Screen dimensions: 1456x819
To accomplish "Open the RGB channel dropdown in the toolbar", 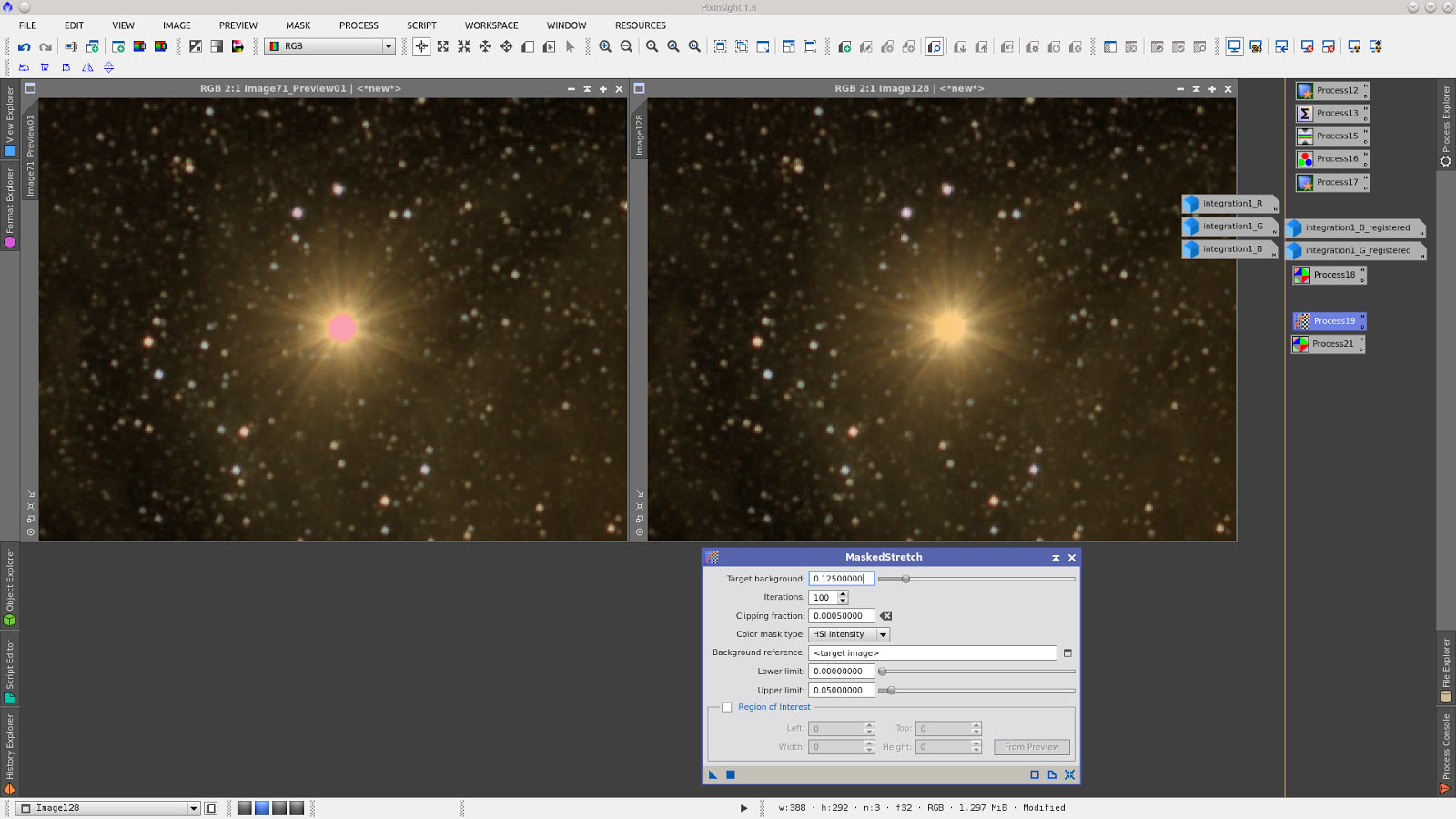I will click(388, 46).
